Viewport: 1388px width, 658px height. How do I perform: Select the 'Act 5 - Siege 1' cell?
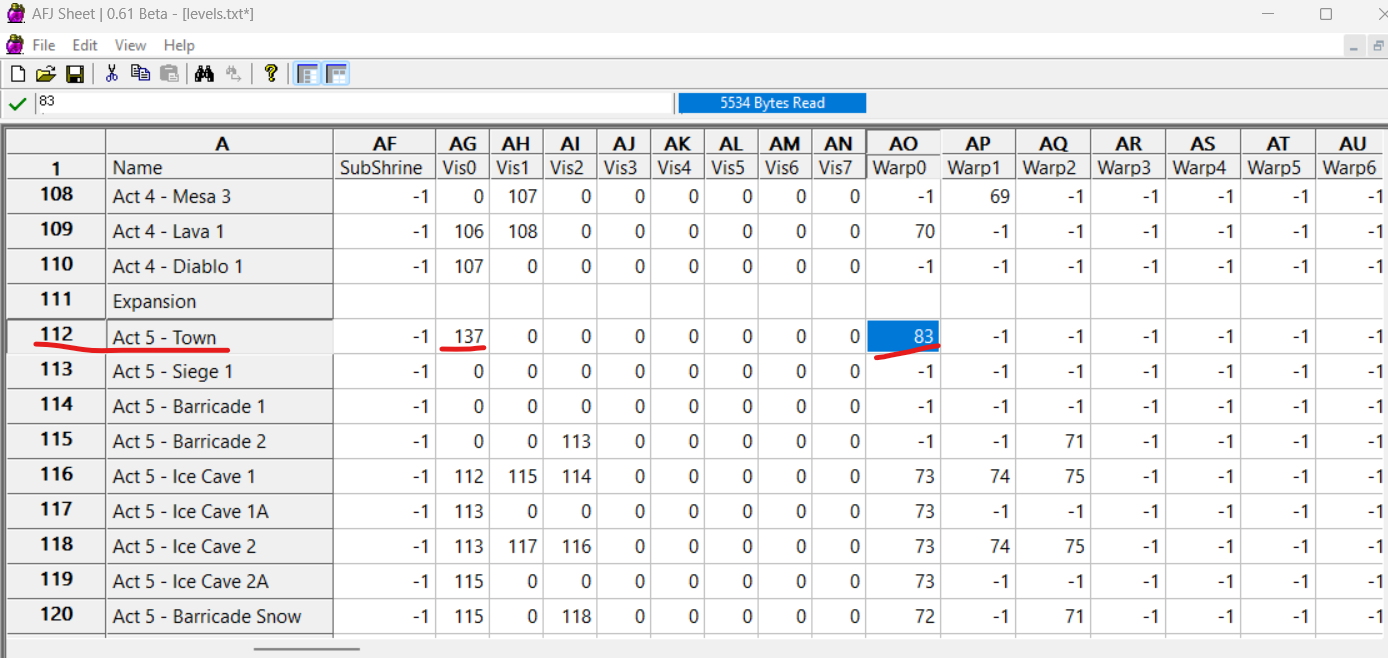pyautogui.click(x=220, y=371)
